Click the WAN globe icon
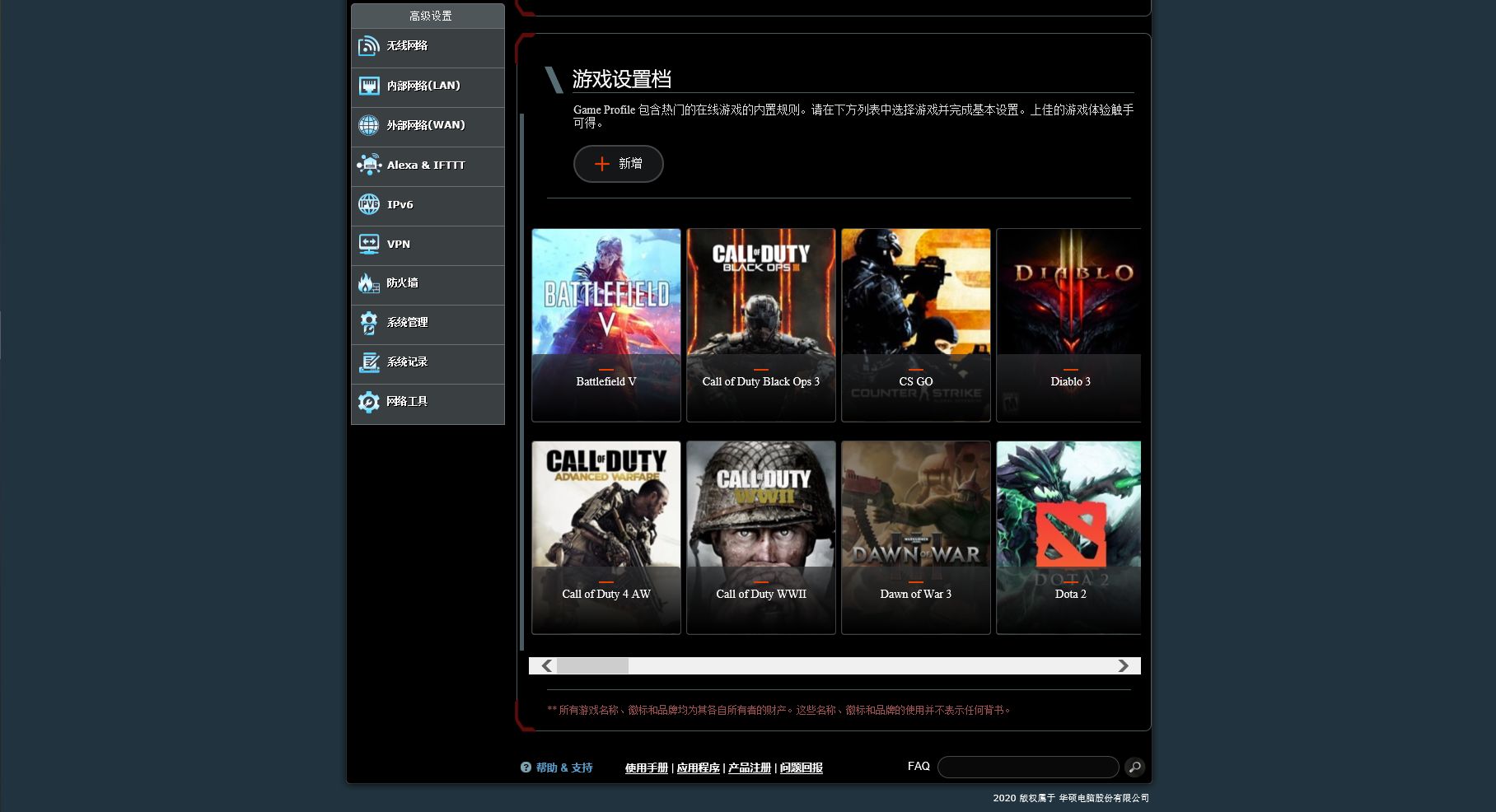The image size is (1496, 812). (x=368, y=125)
